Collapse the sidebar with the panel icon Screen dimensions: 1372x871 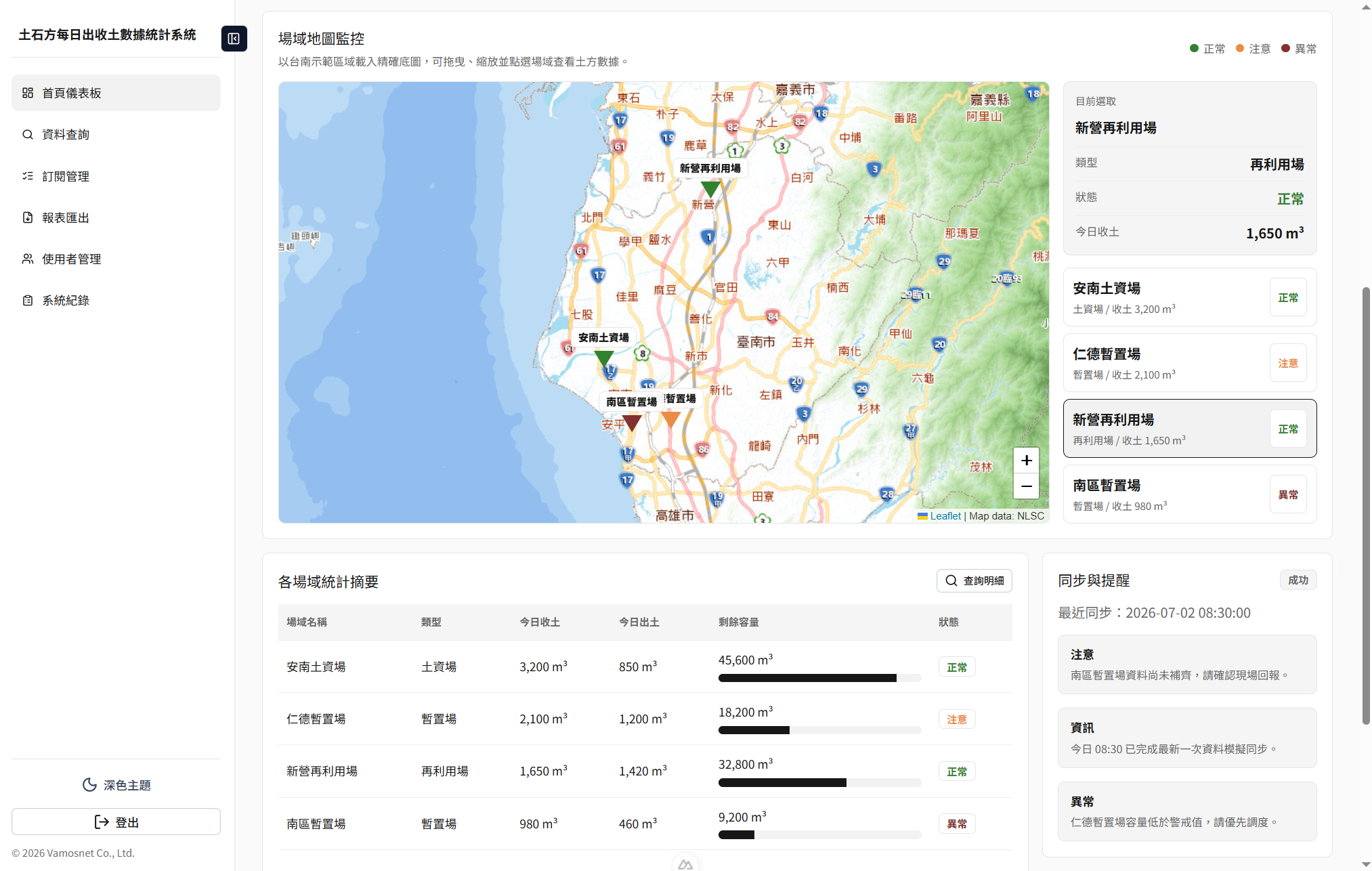click(234, 39)
